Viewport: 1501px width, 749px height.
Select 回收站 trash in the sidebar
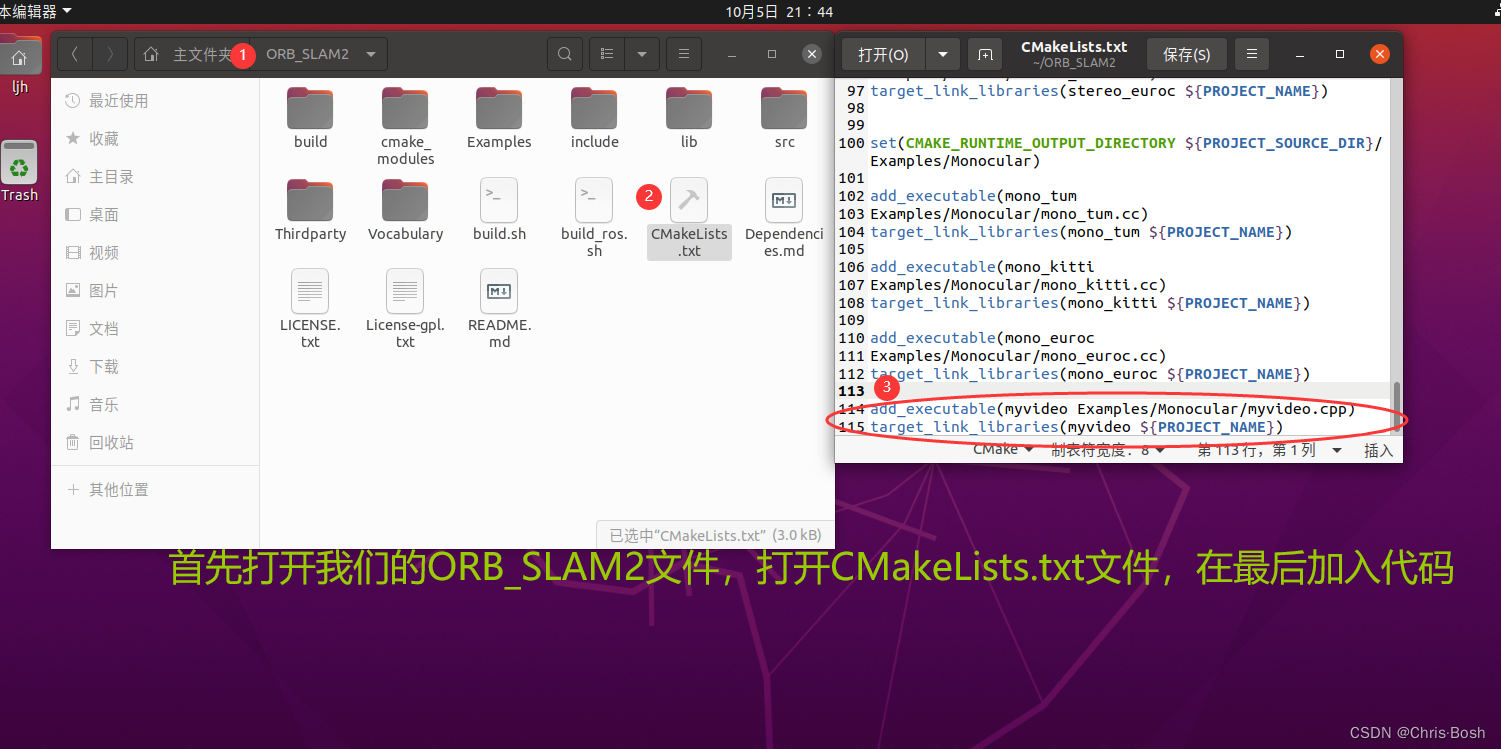(x=155, y=442)
